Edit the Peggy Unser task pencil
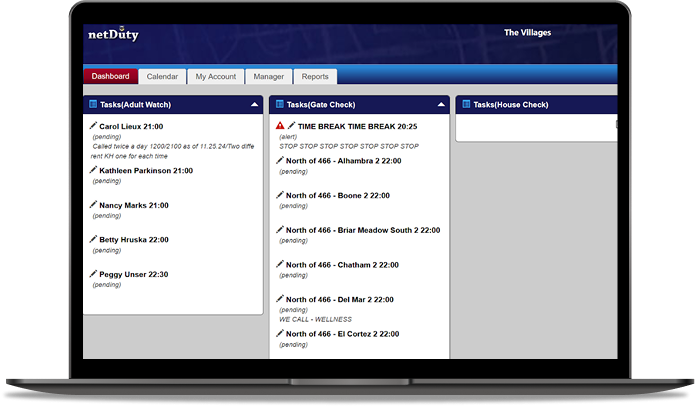The image size is (695, 406). point(93,273)
